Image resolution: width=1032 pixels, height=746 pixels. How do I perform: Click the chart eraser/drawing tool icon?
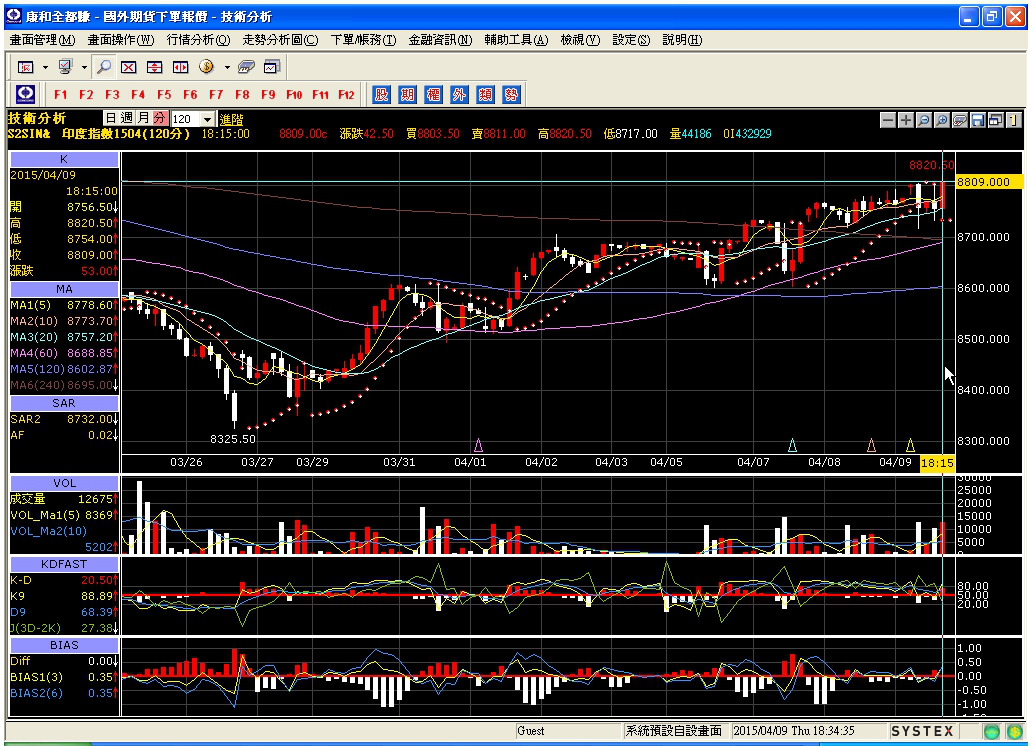[960, 120]
